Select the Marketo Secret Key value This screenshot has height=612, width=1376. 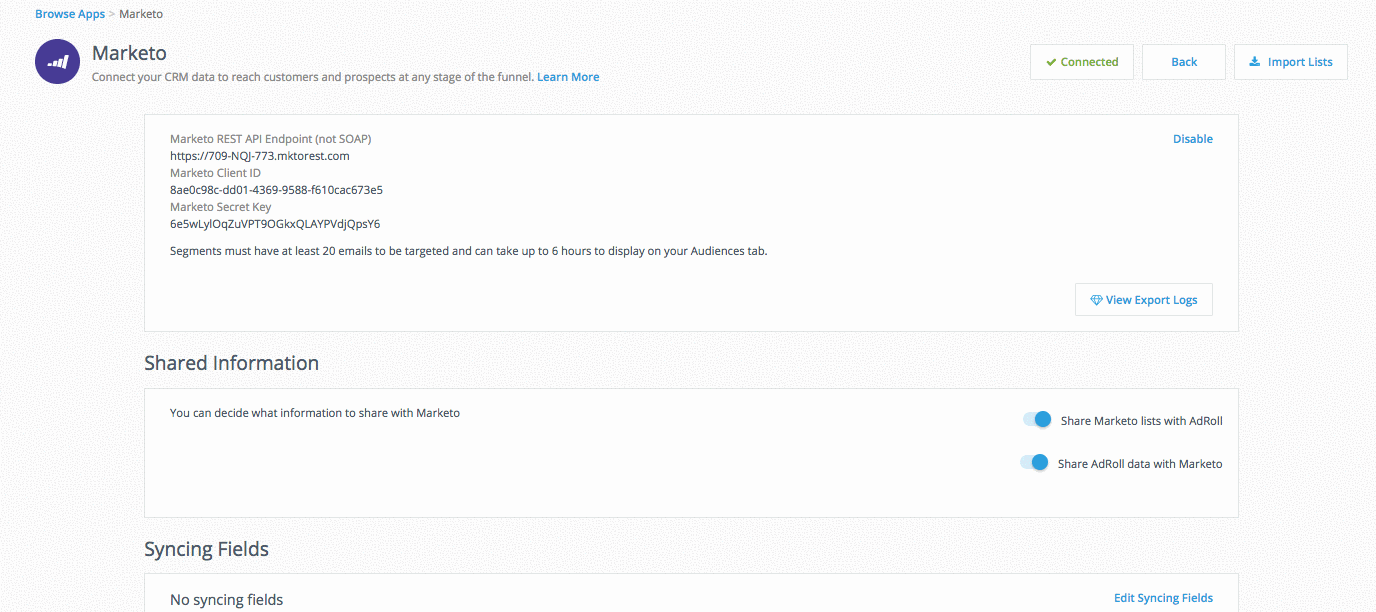pos(274,224)
